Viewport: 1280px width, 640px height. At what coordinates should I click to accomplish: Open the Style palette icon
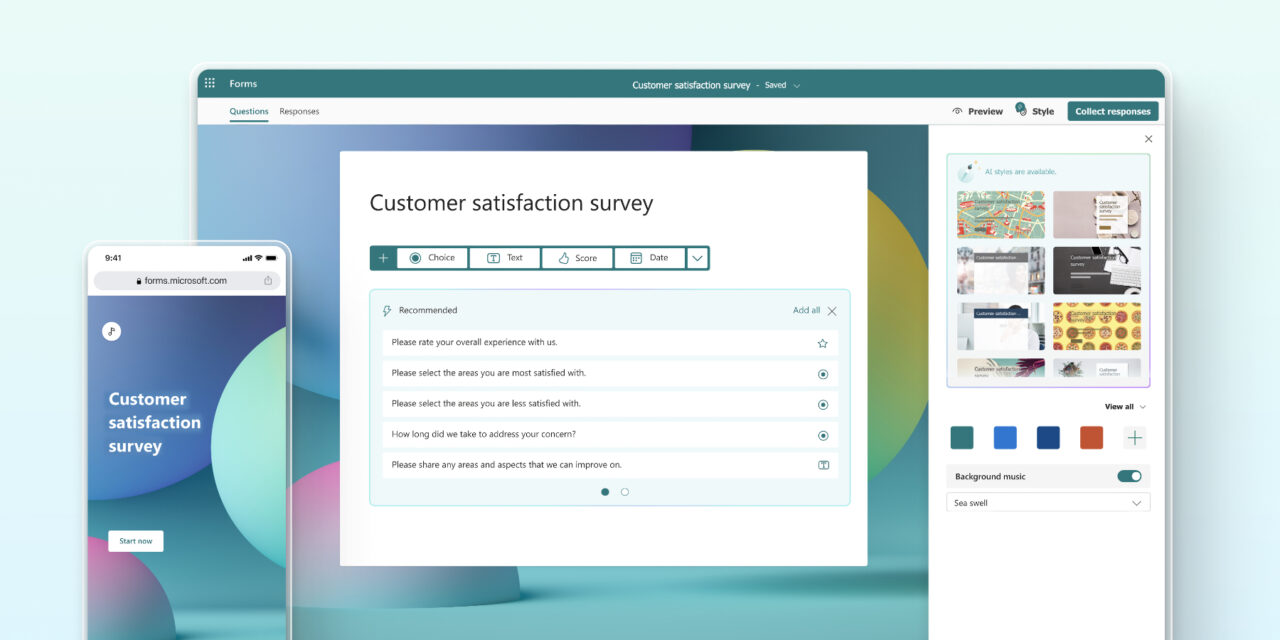1021,110
